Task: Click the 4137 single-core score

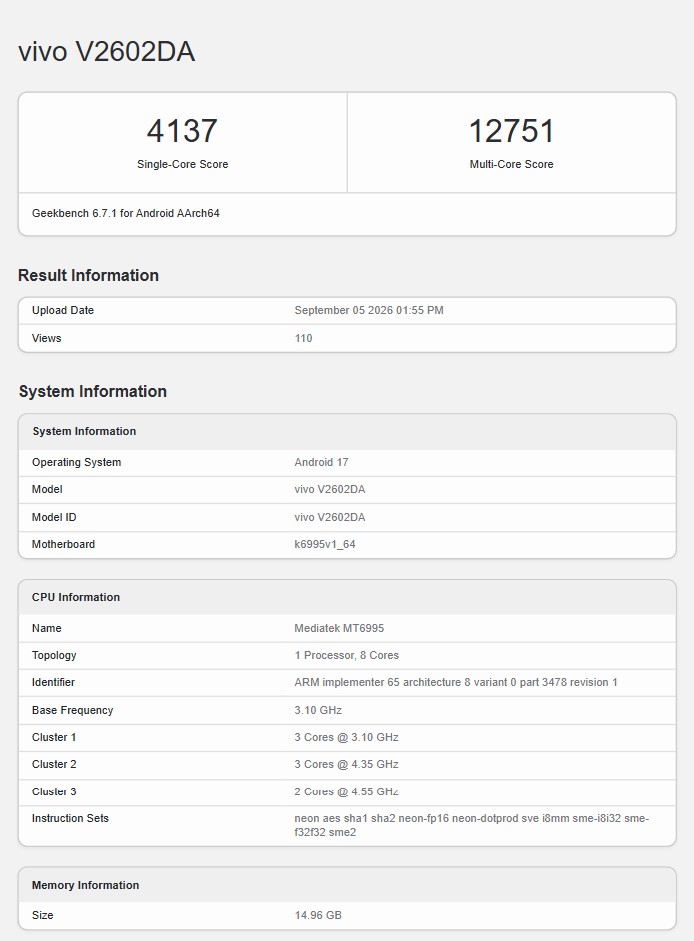Action: pos(182,131)
